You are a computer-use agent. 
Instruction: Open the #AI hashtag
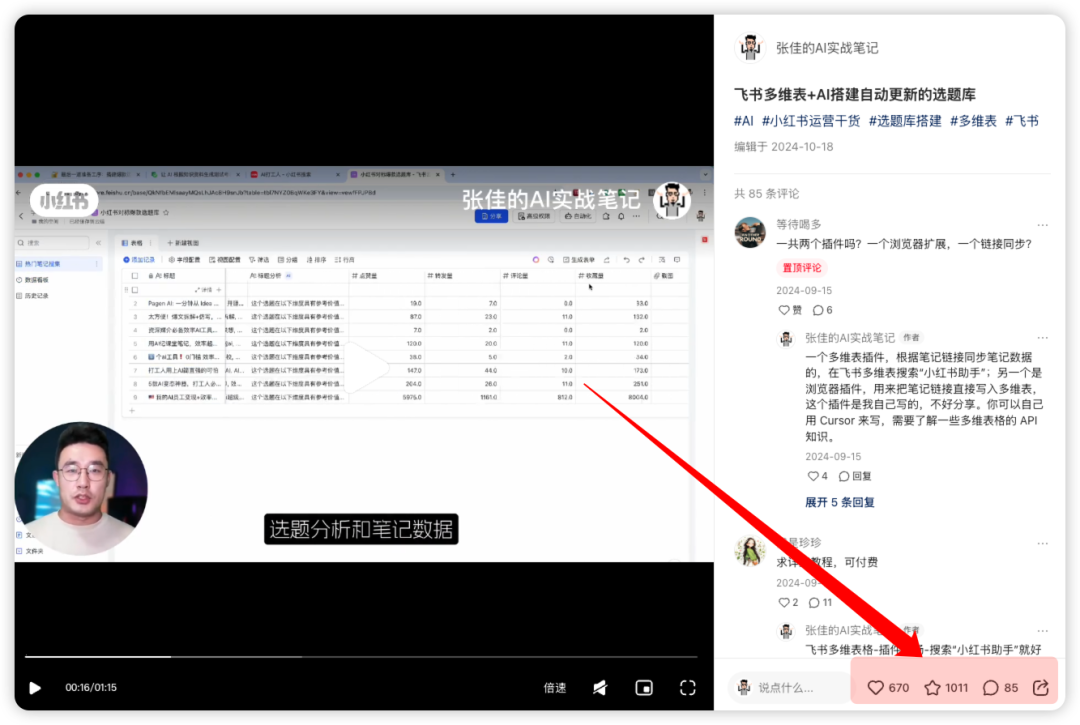click(743, 120)
